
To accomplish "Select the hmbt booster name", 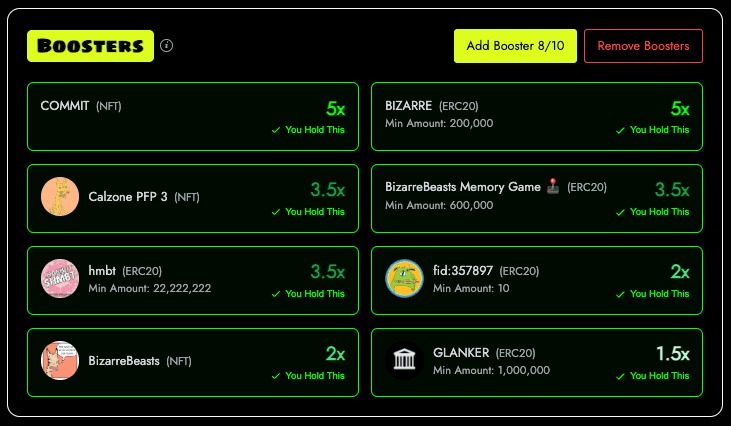I will tap(102, 271).
